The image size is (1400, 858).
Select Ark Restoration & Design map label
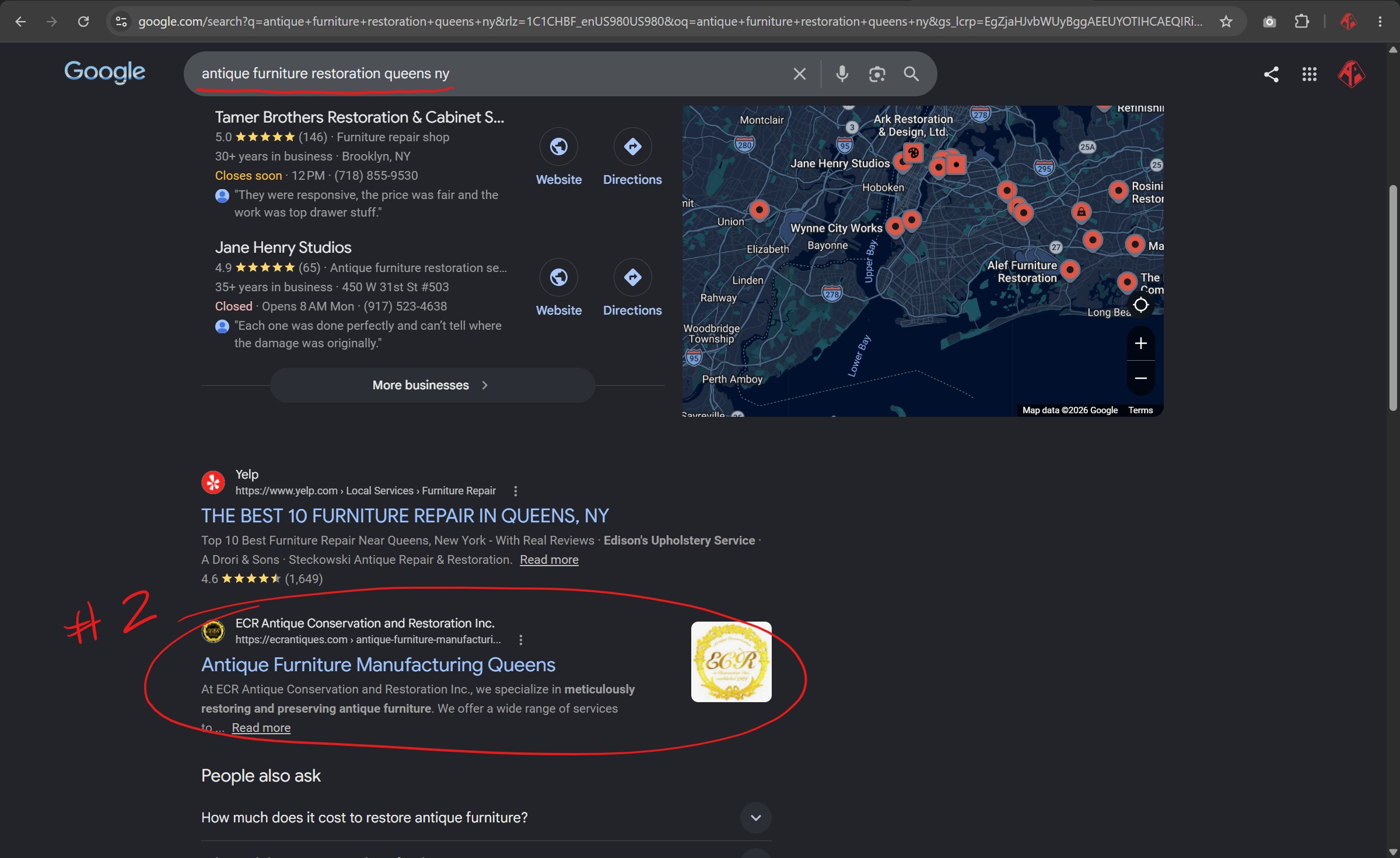click(x=913, y=125)
